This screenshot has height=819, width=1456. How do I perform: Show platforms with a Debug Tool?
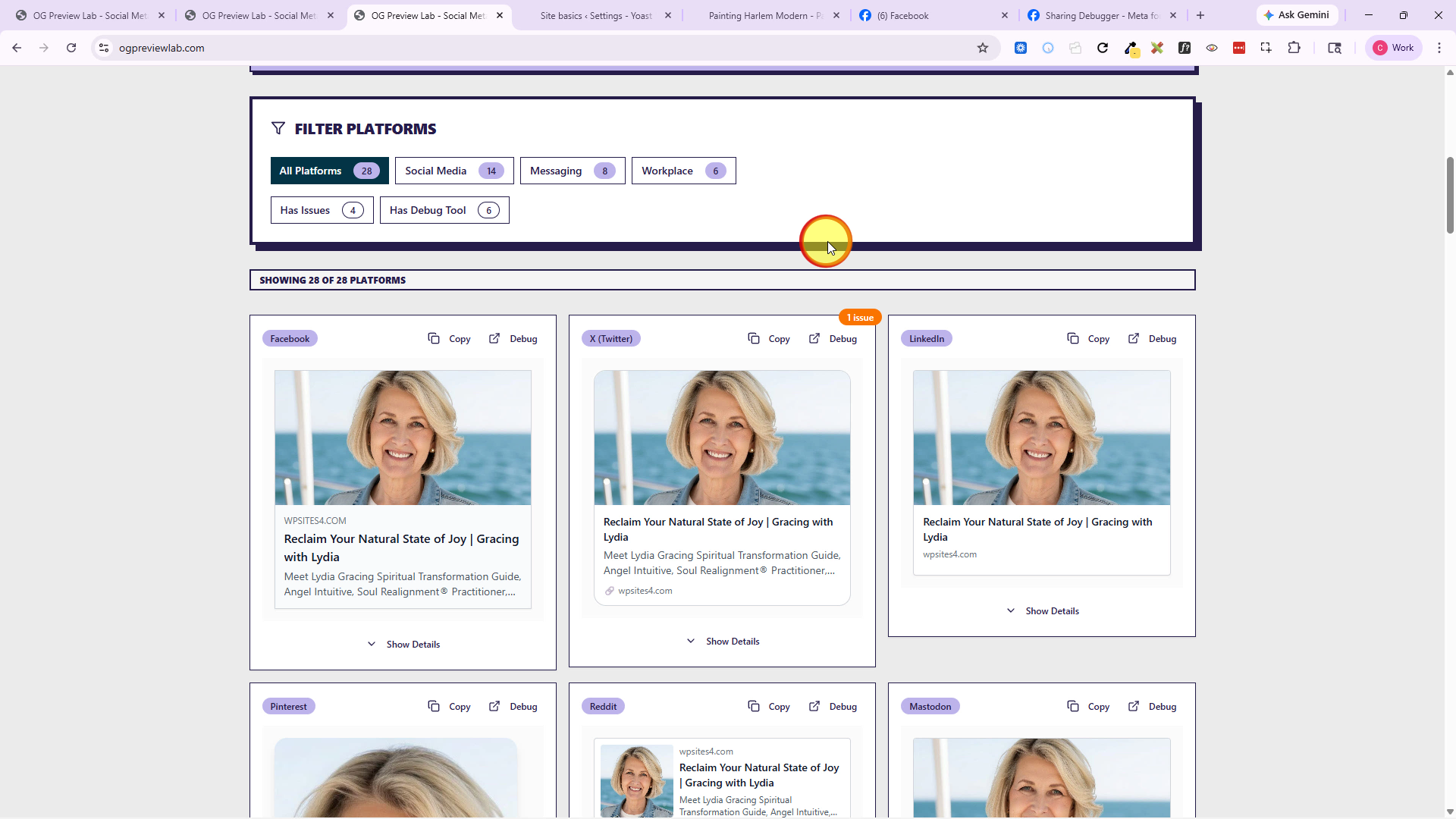444,210
